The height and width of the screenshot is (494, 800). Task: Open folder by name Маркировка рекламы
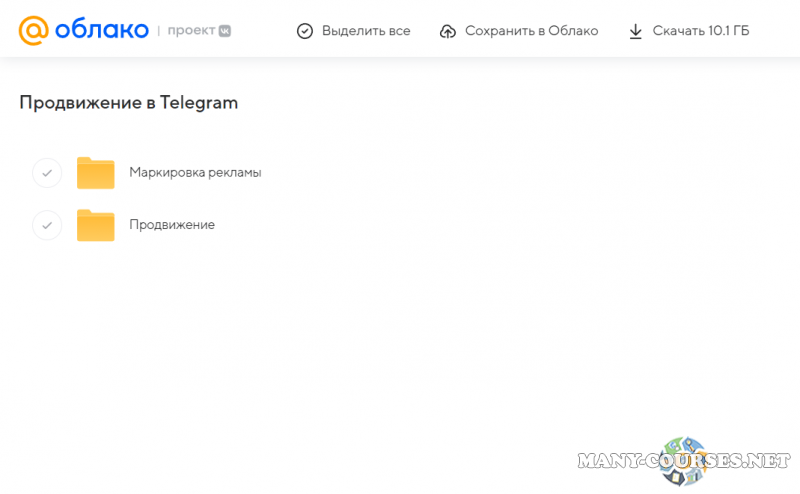(x=195, y=172)
